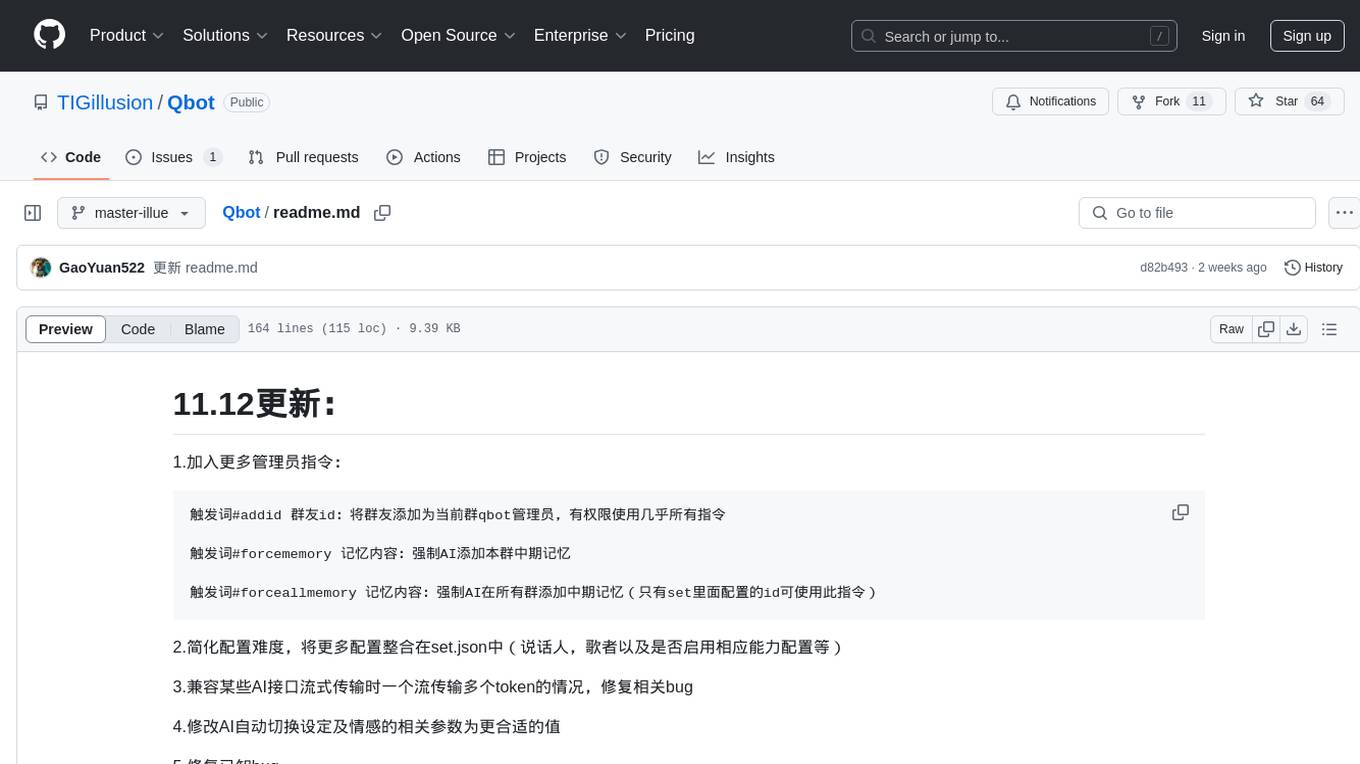Open the master-illue branch selector
The image size is (1360, 764).
click(131, 213)
